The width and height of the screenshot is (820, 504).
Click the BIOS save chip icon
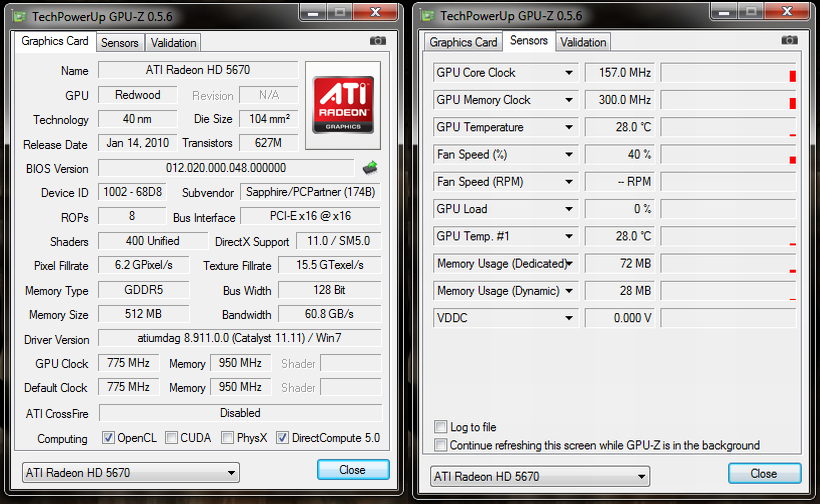pos(370,168)
